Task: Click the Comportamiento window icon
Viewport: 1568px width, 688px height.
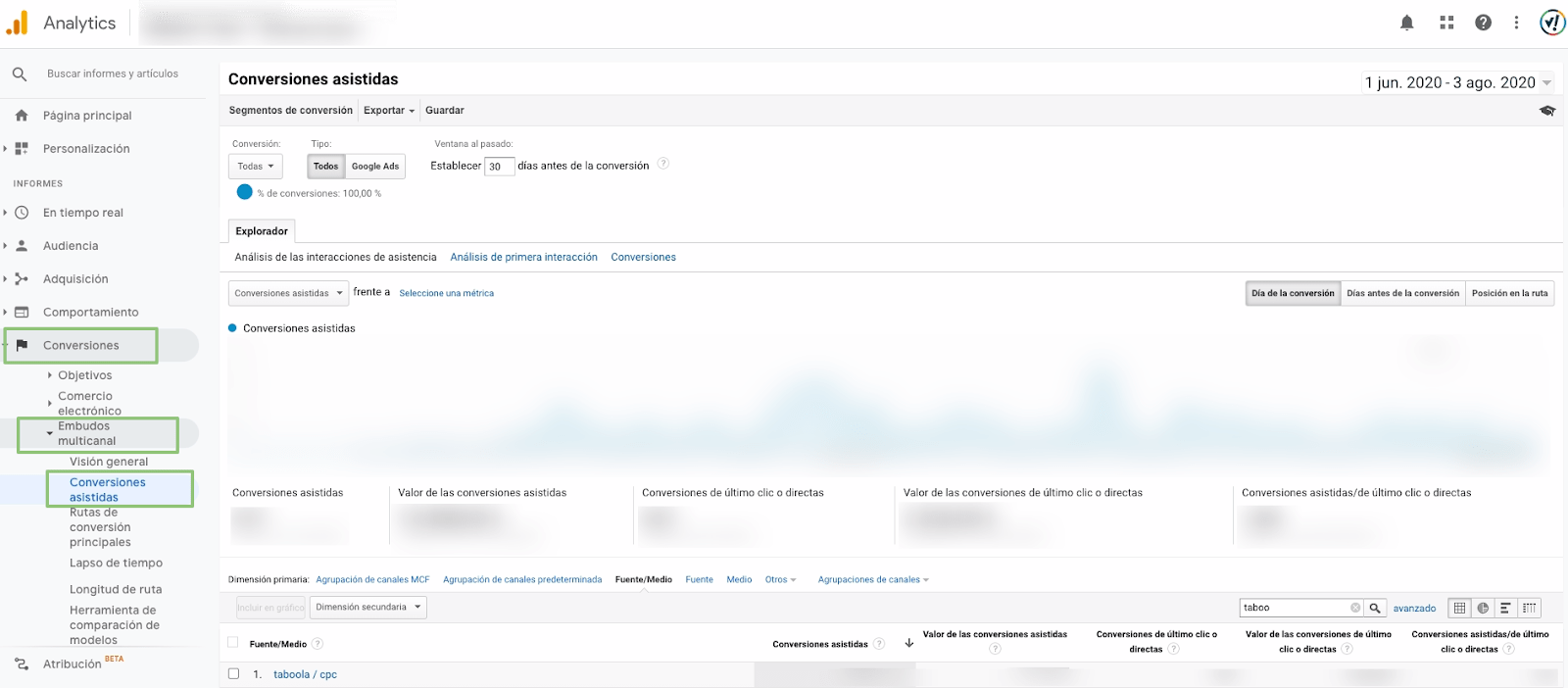Action: [x=22, y=313]
